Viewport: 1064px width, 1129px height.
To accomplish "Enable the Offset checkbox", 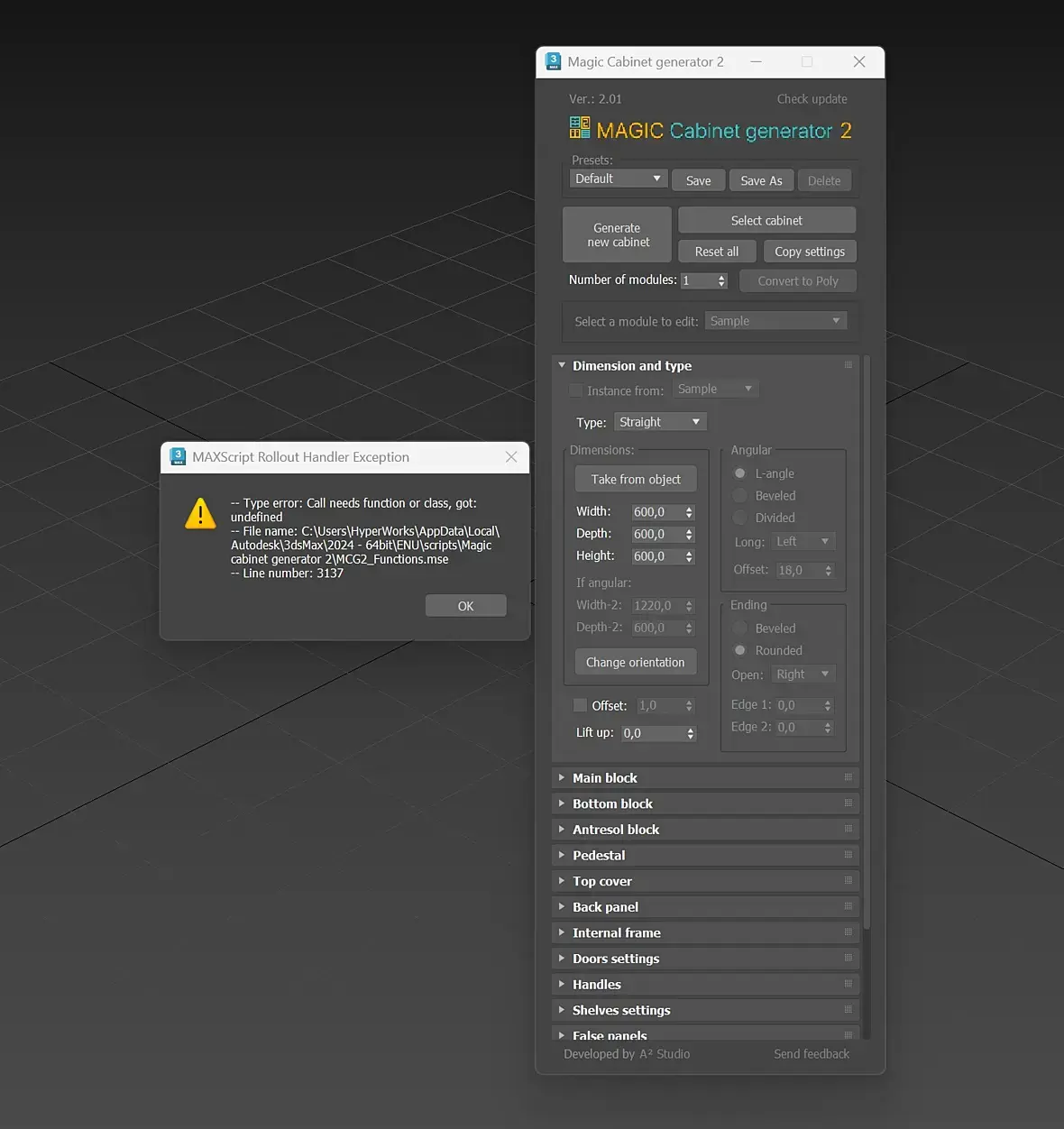I will point(580,705).
